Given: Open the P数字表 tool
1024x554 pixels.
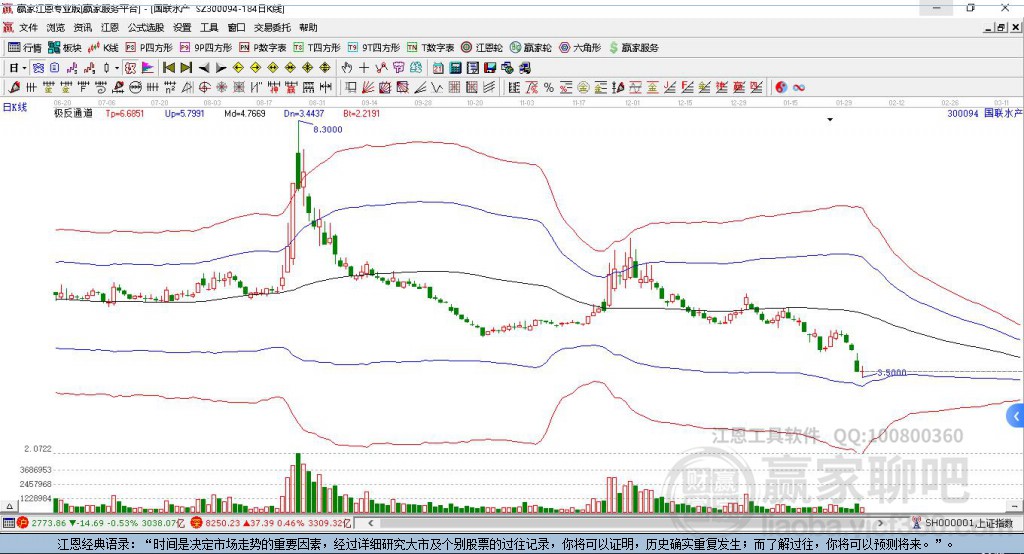Looking at the screenshot, I should pyautogui.click(x=263, y=48).
